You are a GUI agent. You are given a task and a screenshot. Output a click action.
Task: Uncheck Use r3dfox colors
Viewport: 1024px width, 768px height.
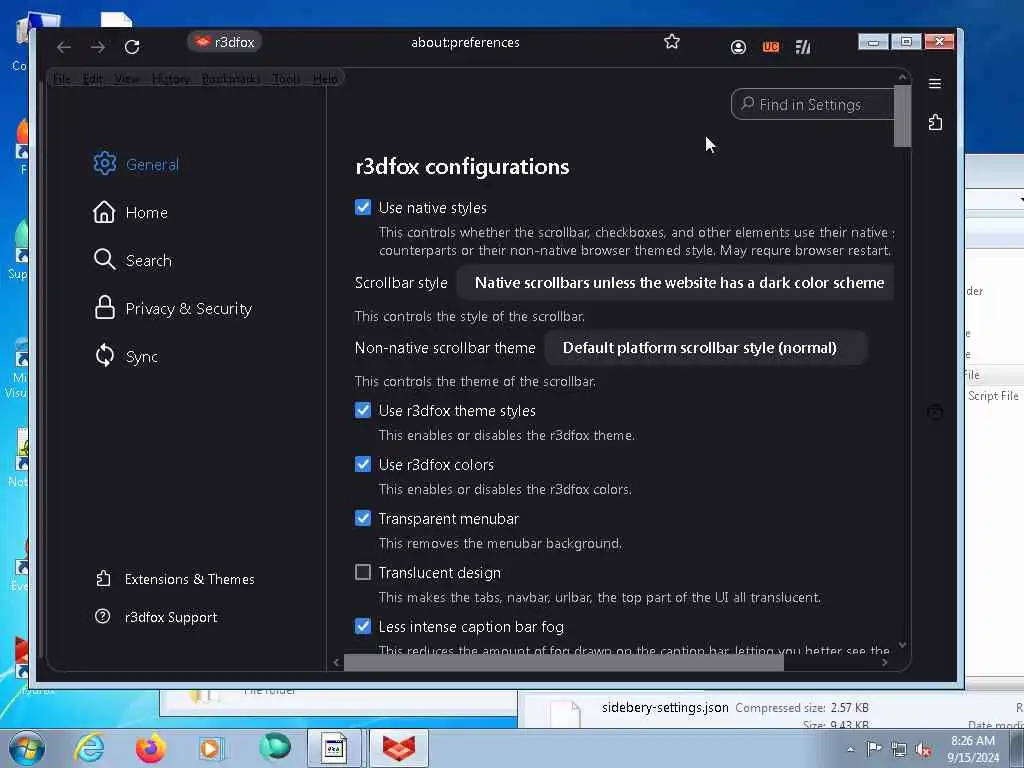(362, 464)
